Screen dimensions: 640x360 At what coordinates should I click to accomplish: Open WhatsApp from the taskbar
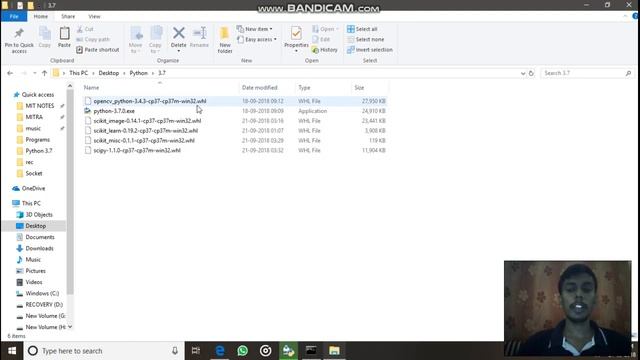242,351
